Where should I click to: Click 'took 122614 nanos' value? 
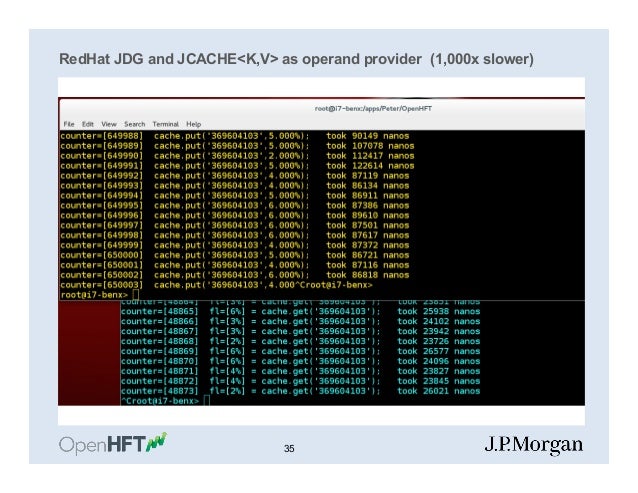(x=370, y=166)
